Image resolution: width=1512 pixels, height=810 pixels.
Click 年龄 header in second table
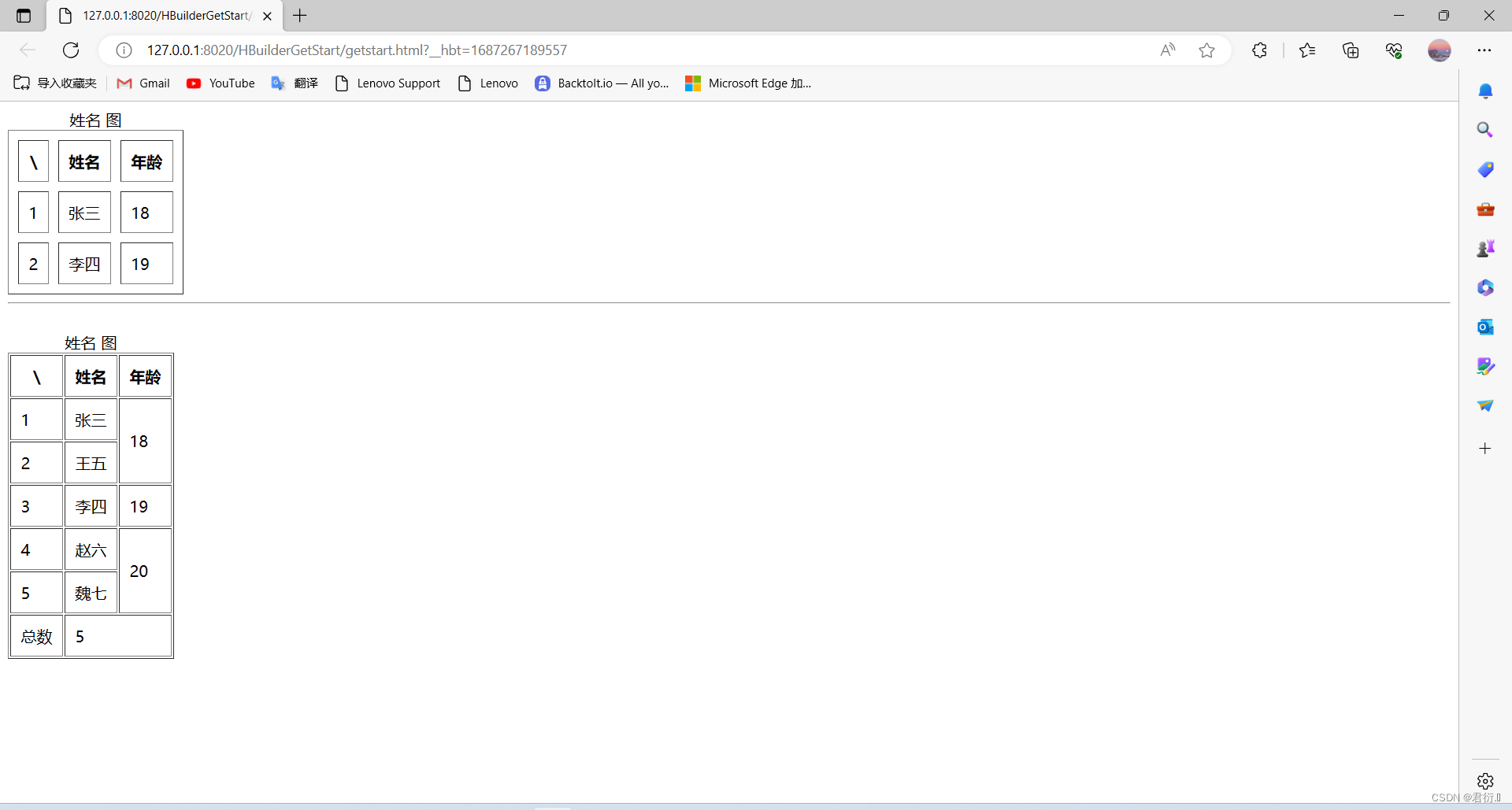pos(146,376)
